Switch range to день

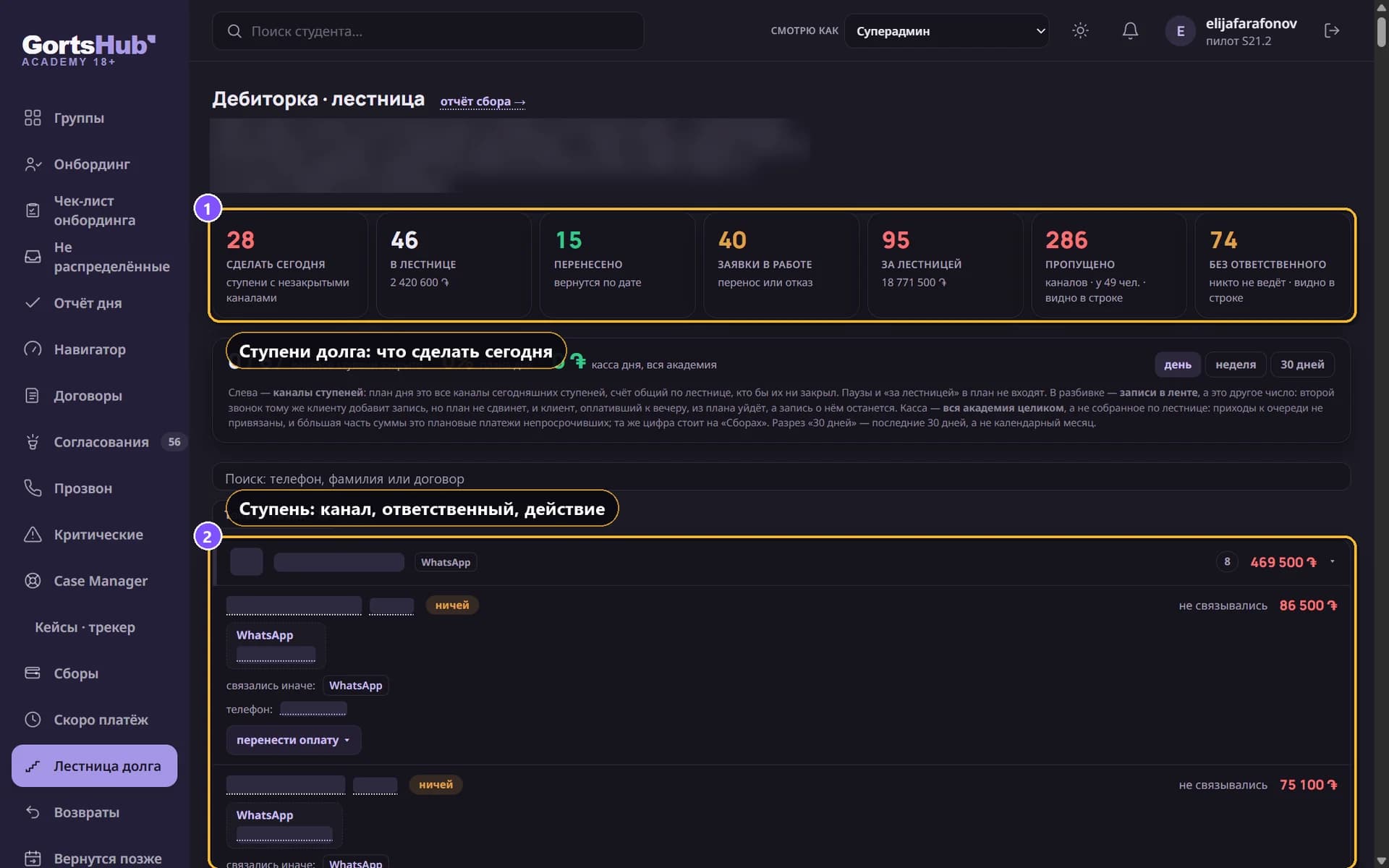[x=1177, y=365]
